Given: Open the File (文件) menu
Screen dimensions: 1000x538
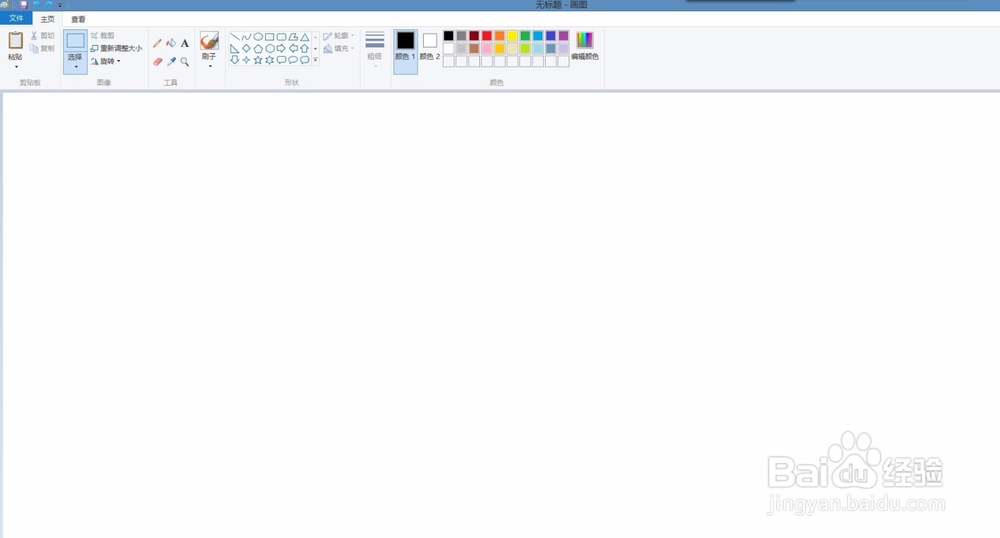Looking at the screenshot, I should pos(16,18).
